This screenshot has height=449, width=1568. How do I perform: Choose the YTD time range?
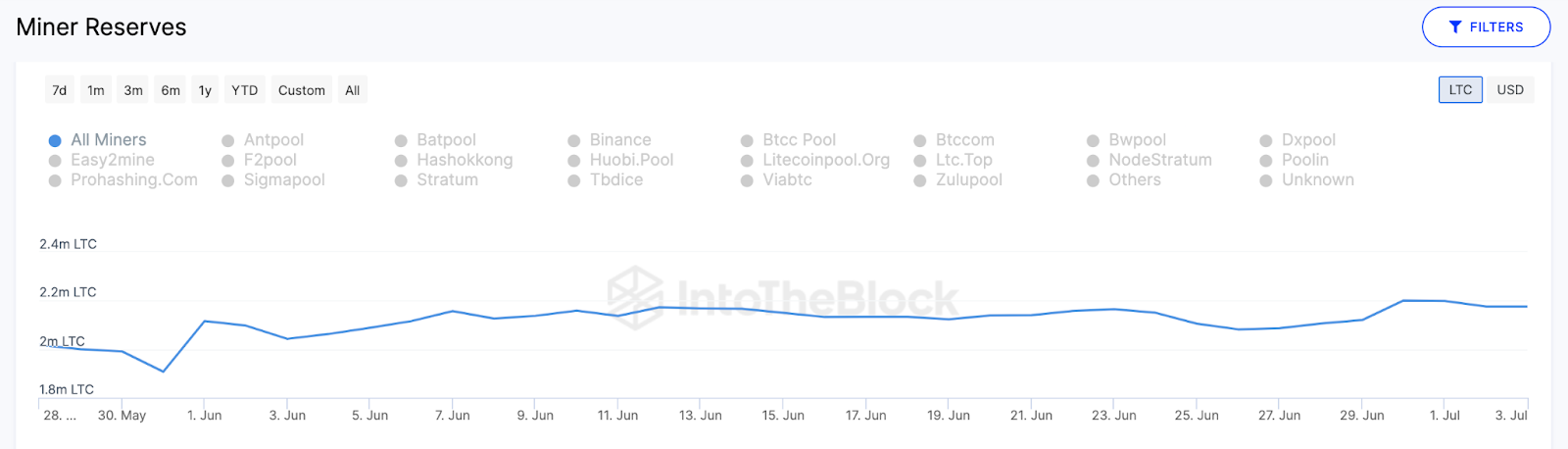(x=245, y=90)
